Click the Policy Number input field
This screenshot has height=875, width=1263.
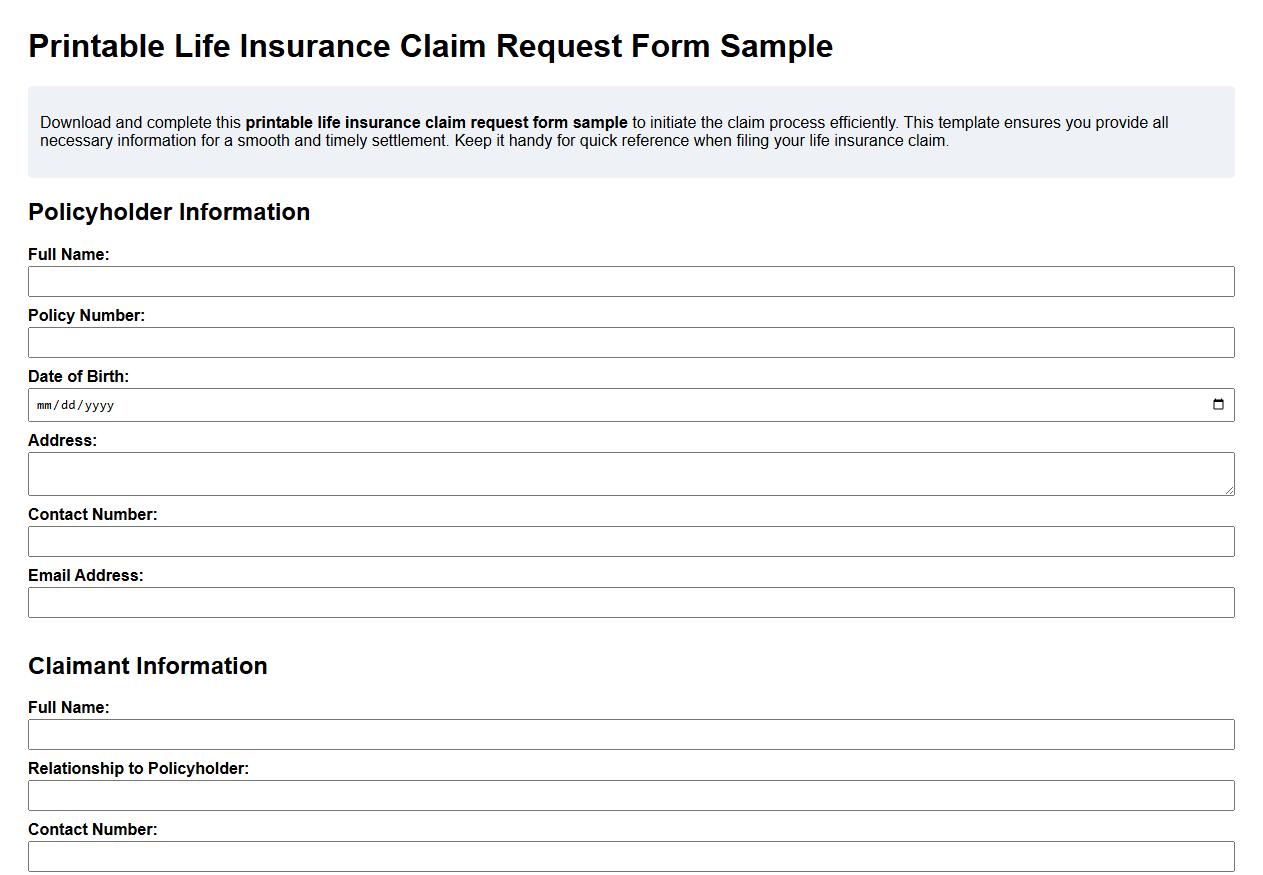[x=630, y=342]
